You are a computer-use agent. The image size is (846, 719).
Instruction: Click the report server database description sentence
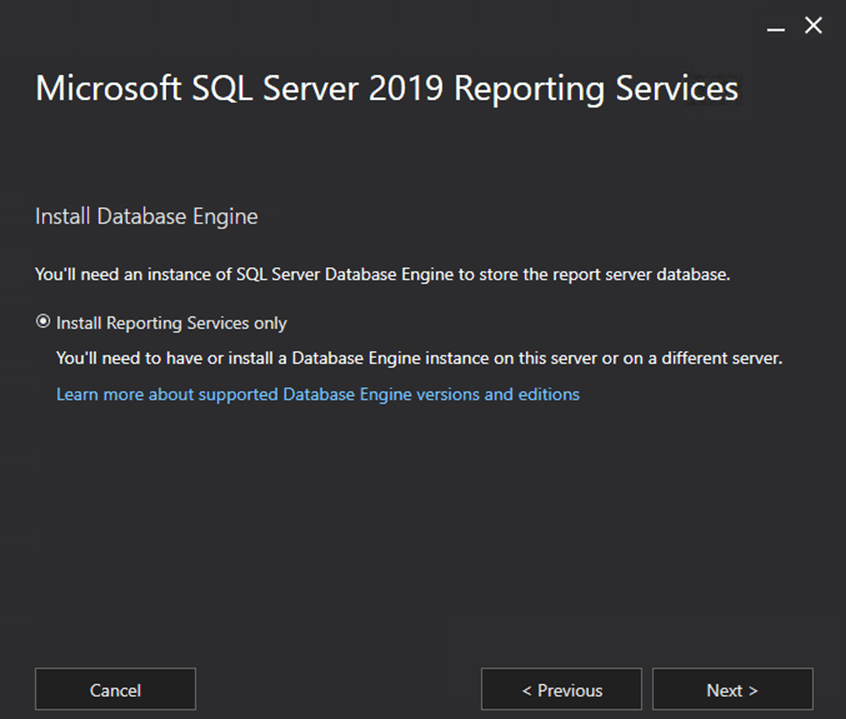[382, 274]
